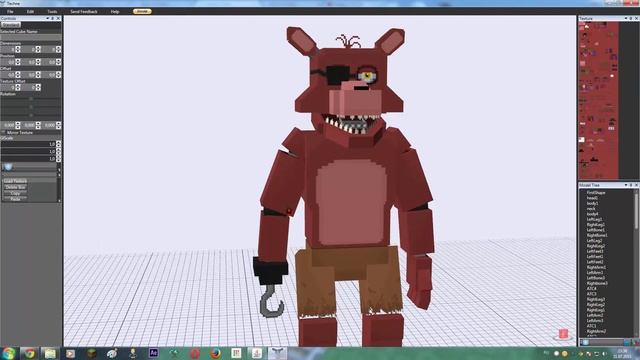Image resolution: width=640 pixels, height=360 pixels.
Task: Click stepper of first Dimensions value
Action: tap(18, 49)
